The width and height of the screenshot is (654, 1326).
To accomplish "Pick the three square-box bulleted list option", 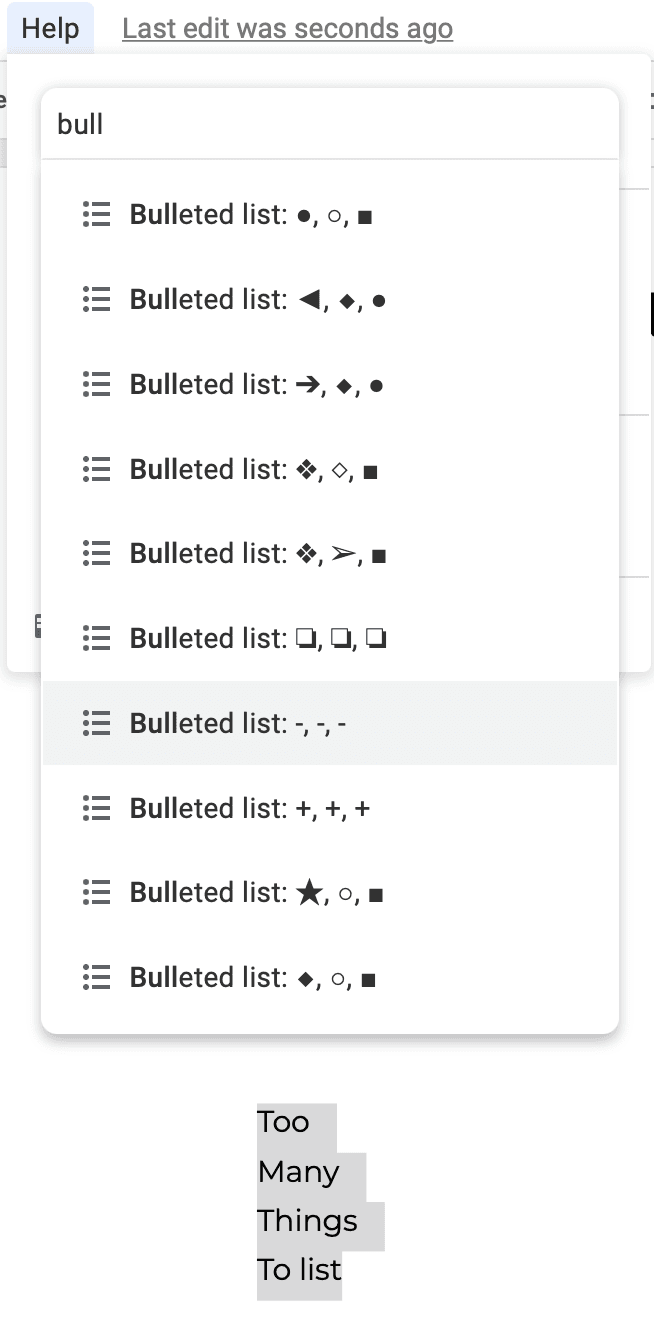I will click(330, 638).
